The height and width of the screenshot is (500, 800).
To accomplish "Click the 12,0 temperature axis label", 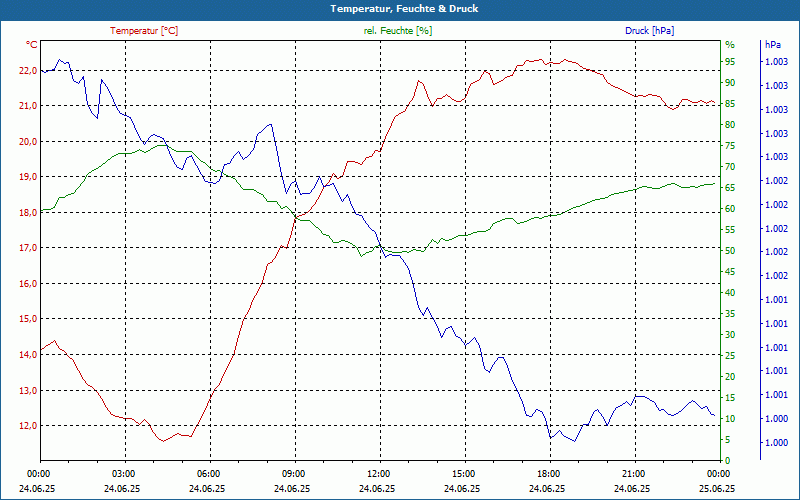I will tap(28, 426).
